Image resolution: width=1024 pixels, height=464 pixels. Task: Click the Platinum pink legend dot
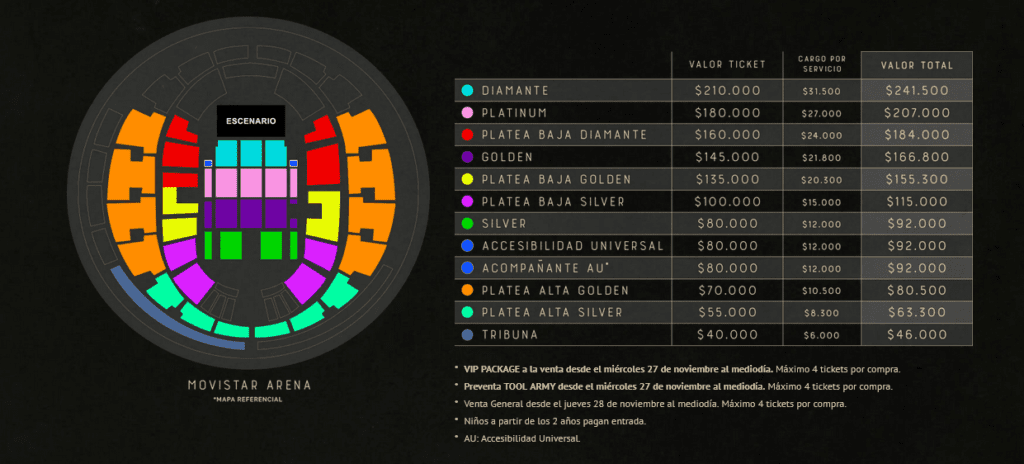467,112
